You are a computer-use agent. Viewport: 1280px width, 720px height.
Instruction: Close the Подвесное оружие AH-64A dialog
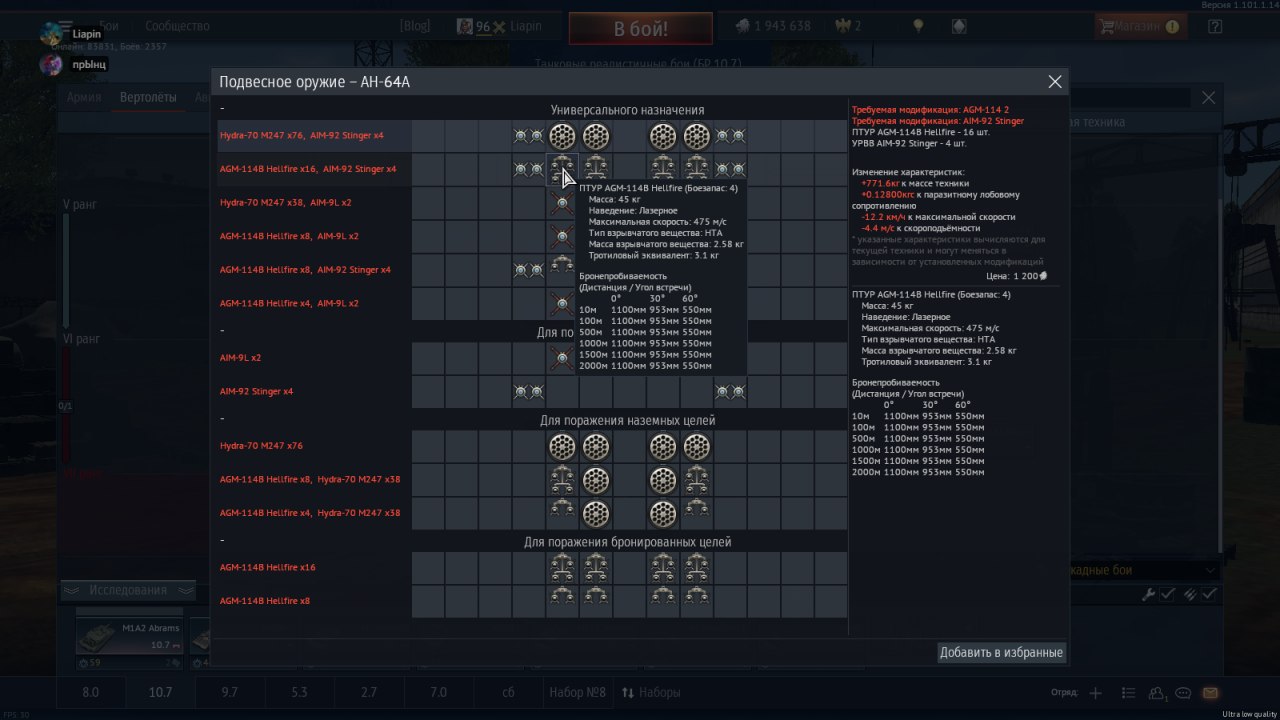pyautogui.click(x=1054, y=82)
